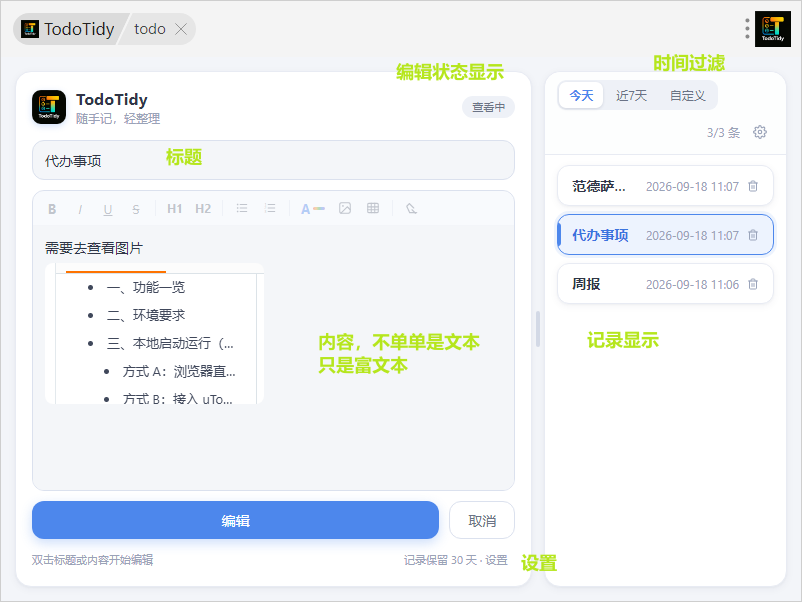The height and width of the screenshot is (602, 802).
Task: Open the 设置 link for record retention
Action: click(x=496, y=560)
